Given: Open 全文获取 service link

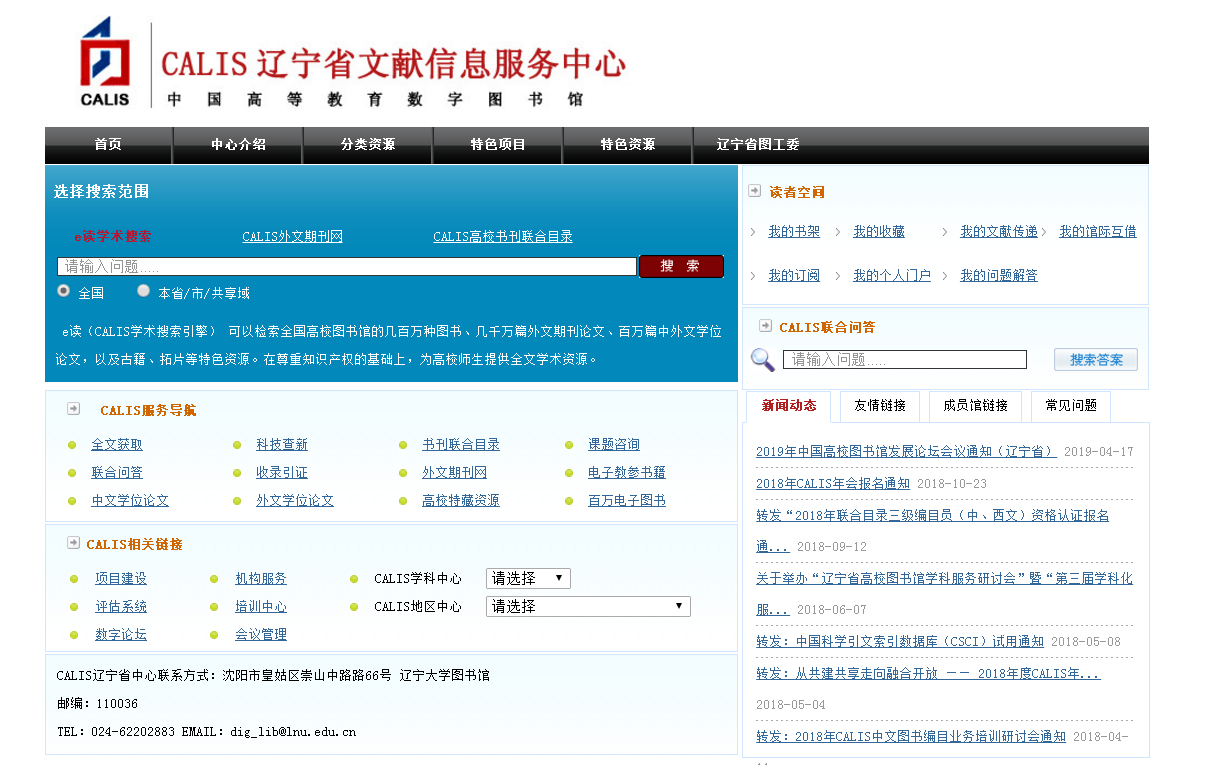Looking at the screenshot, I should click(x=117, y=445).
